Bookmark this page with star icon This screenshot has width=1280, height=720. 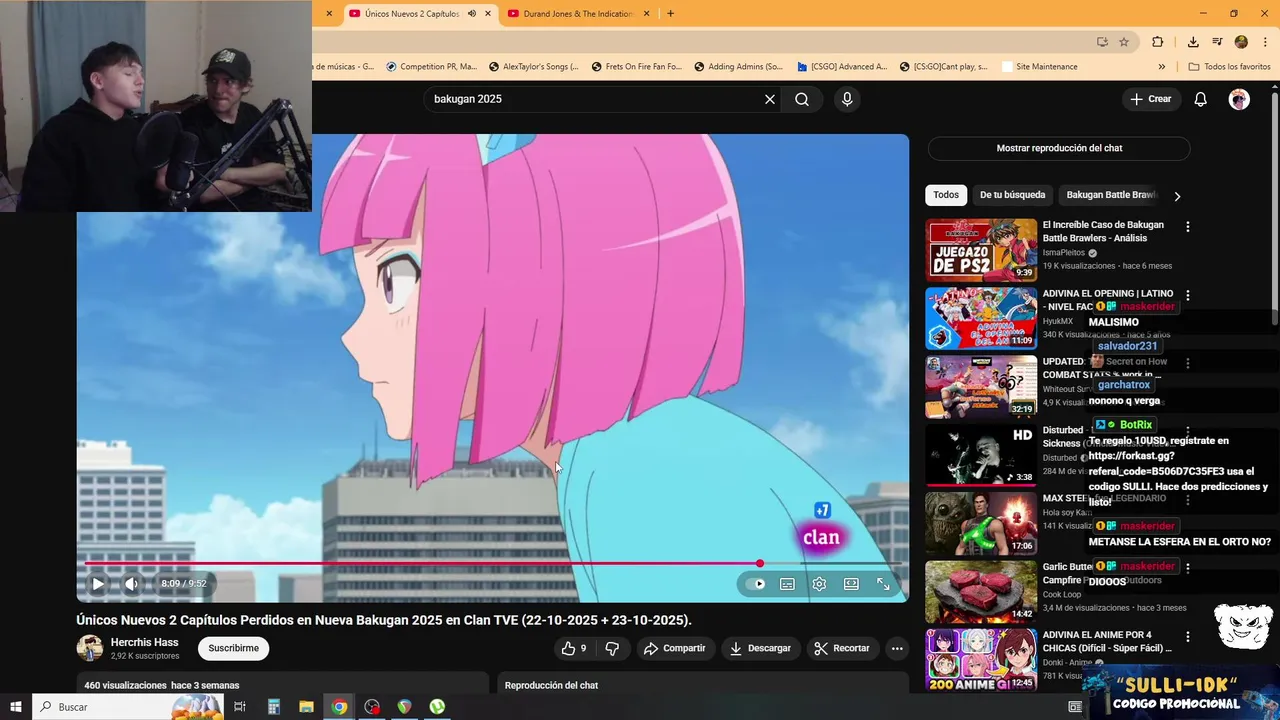pyautogui.click(x=1124, y=42)
